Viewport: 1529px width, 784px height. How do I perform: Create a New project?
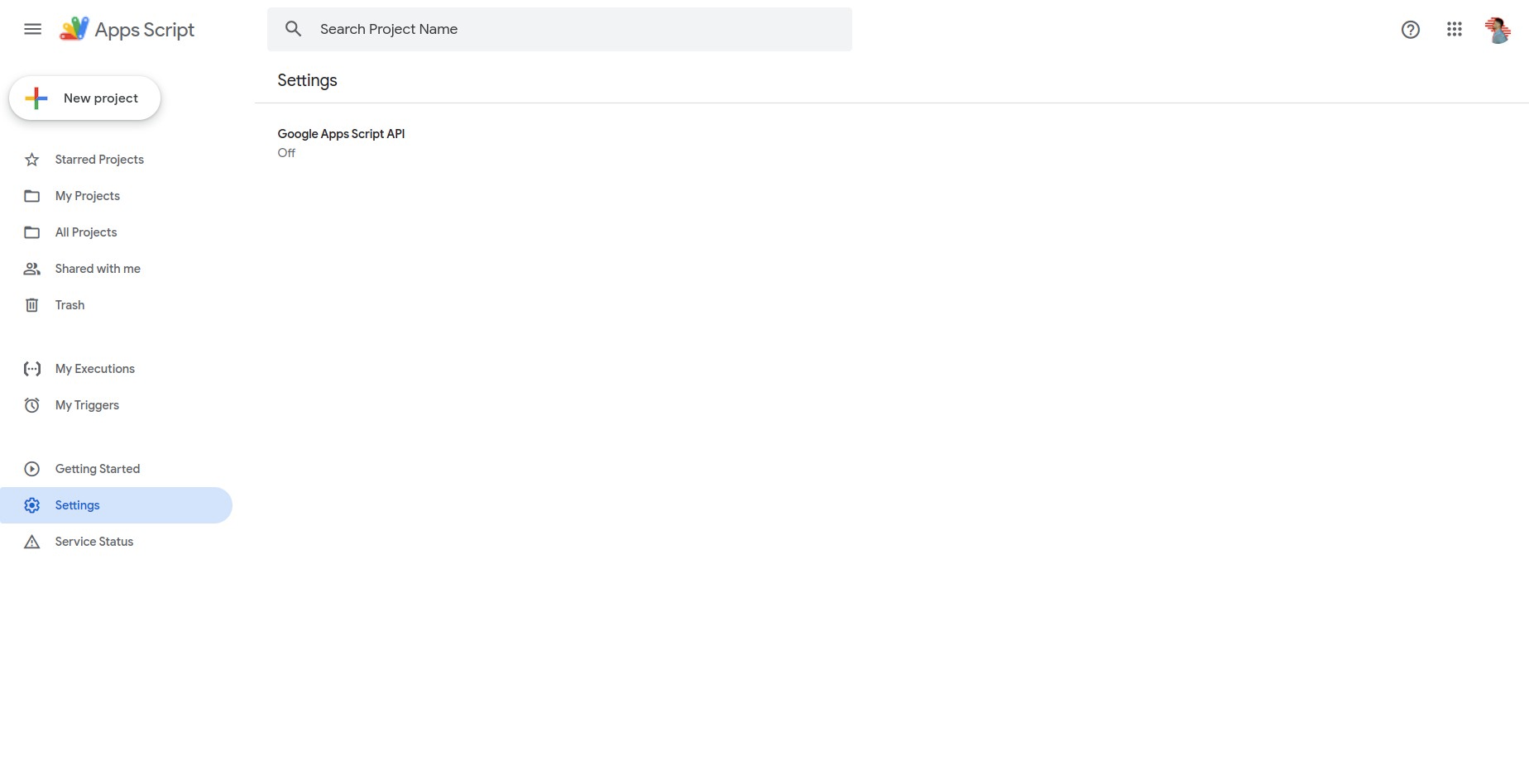pyautogui.click(x=84, y=98)
